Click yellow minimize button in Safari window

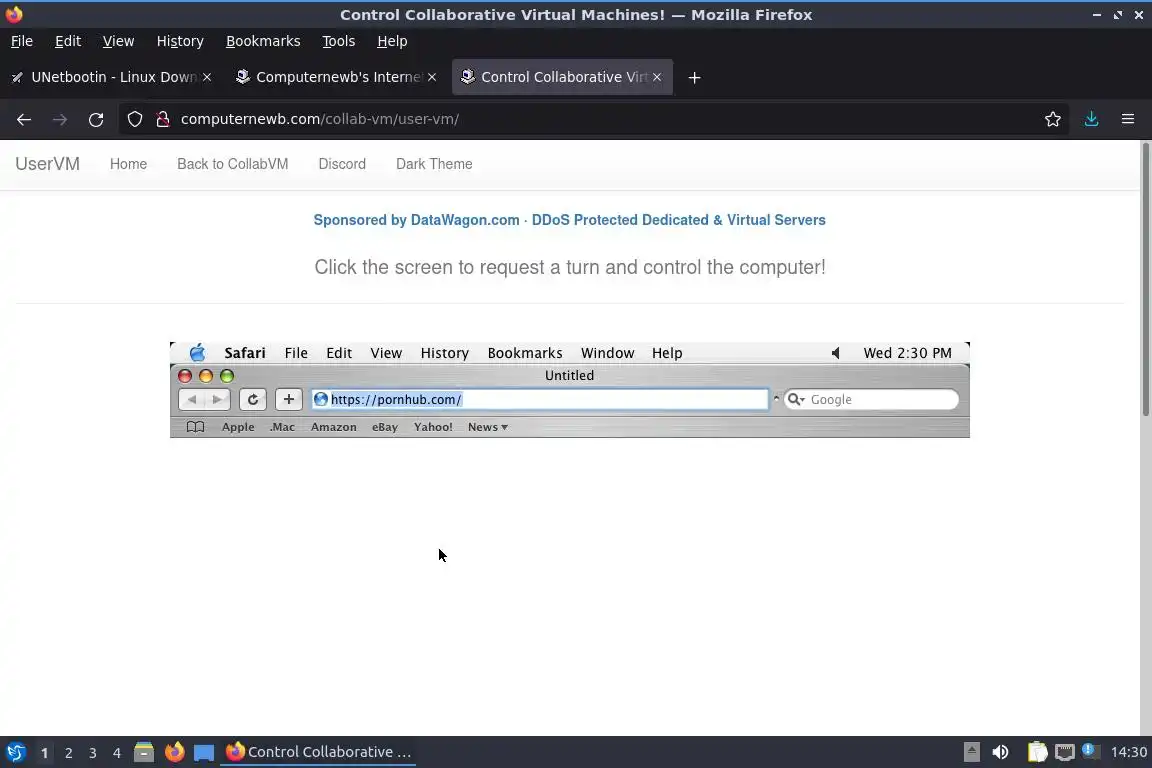point(206,376)
